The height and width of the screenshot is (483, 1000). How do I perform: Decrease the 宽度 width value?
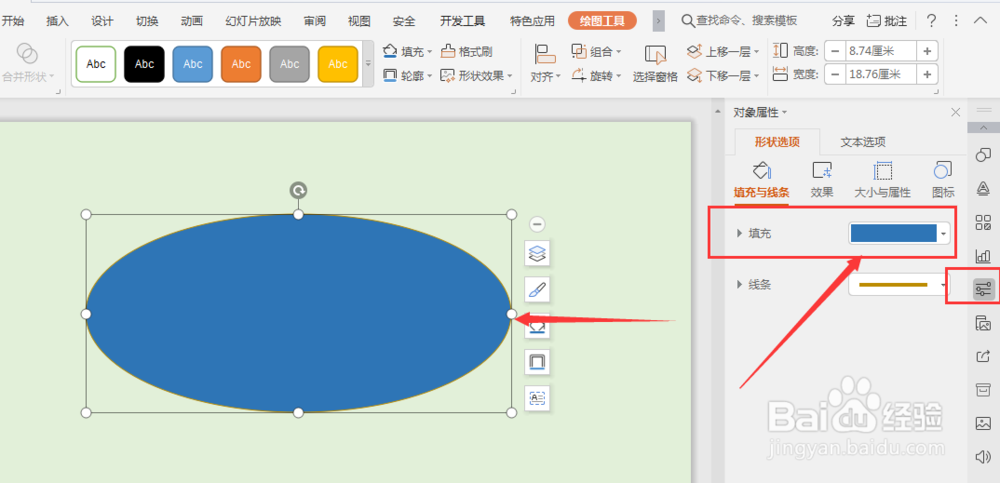coord(835,75)
